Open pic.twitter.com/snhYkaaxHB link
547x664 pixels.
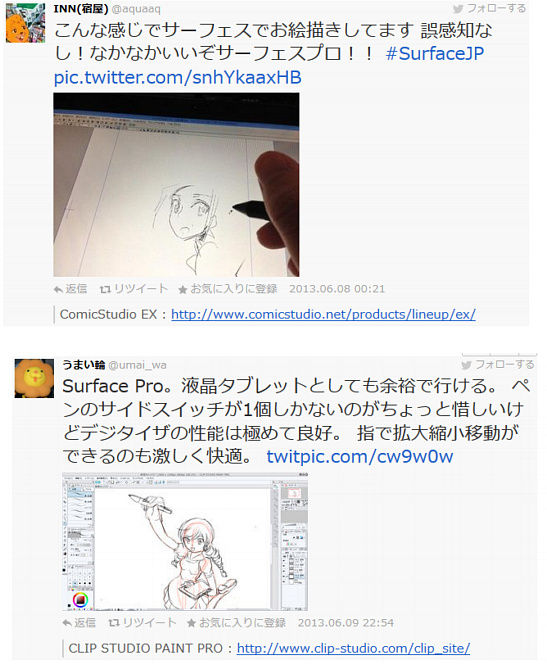click(177, 77)
